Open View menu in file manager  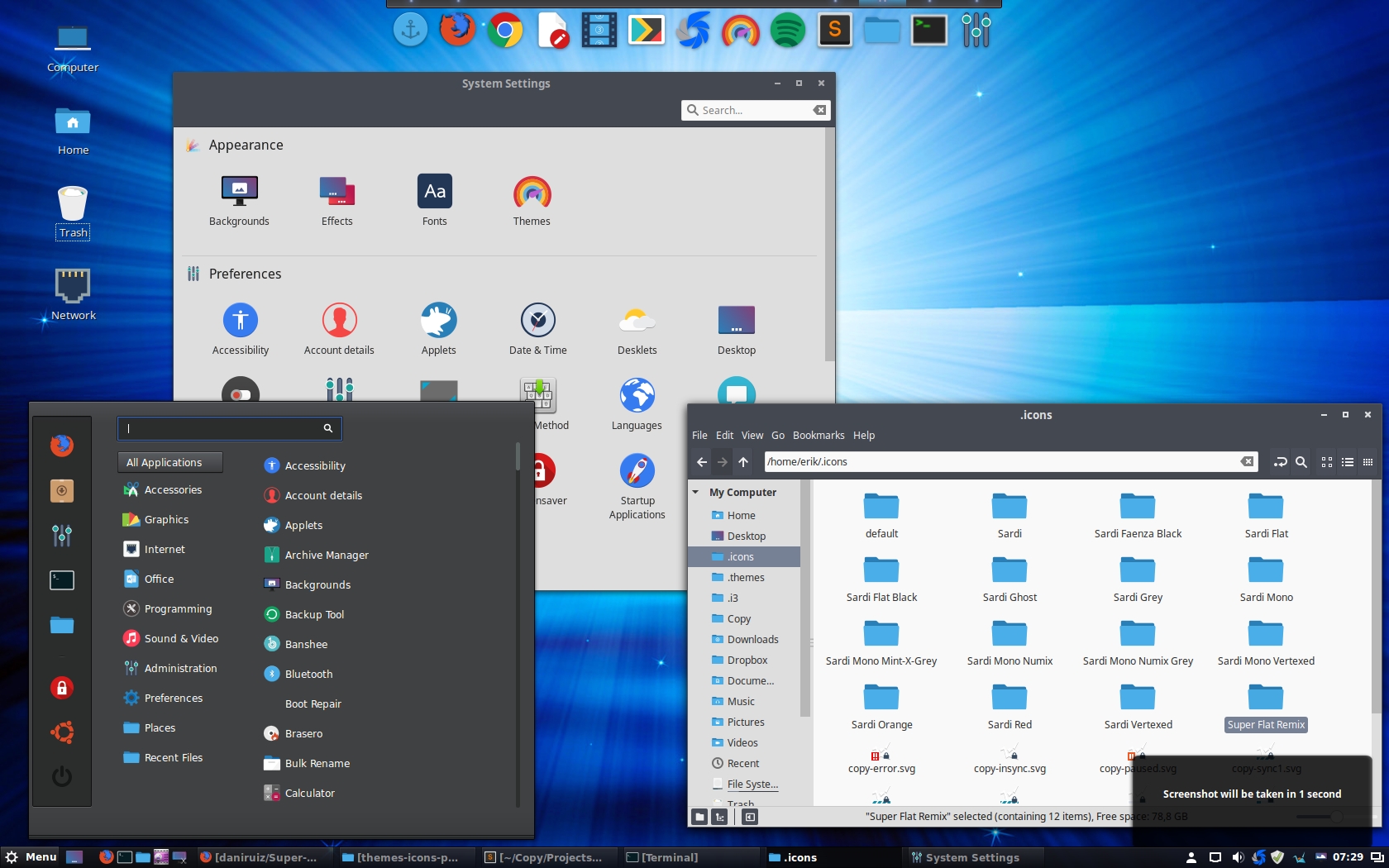(752, 435)
